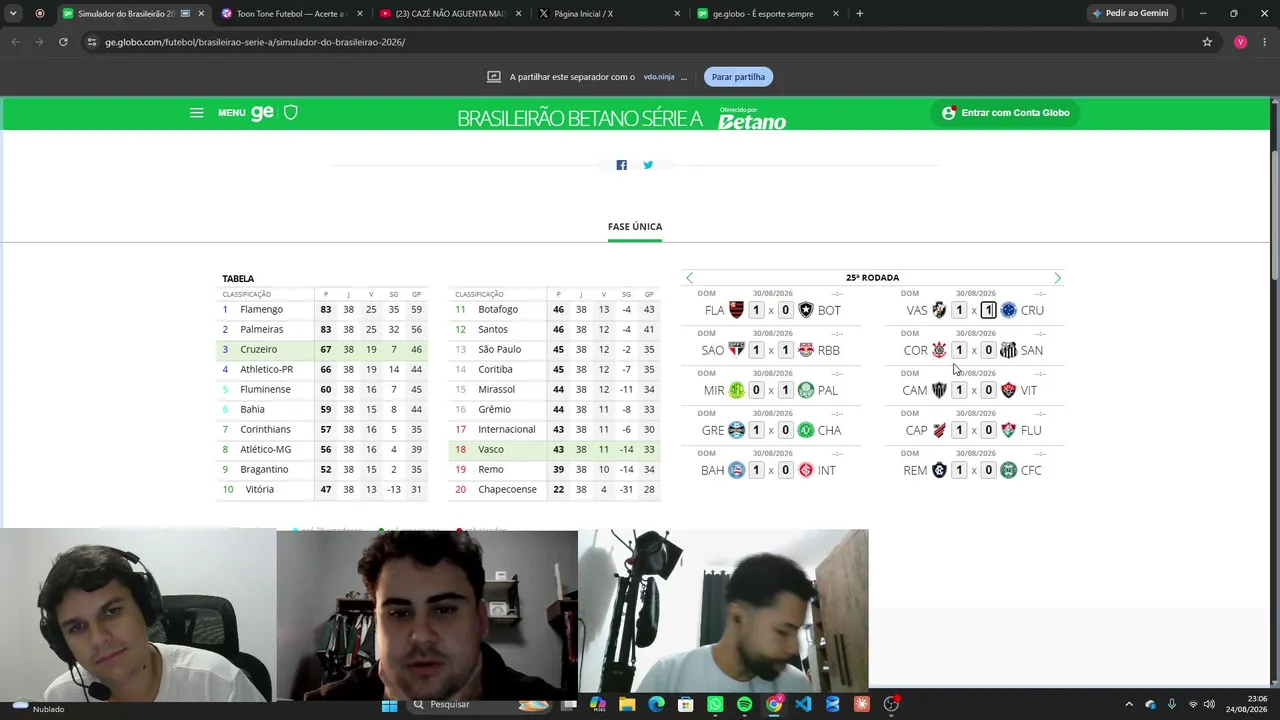Click the Palmeiras crest in MIR x PAL
The image size is (1280, 720).
[x=806, y=390]
